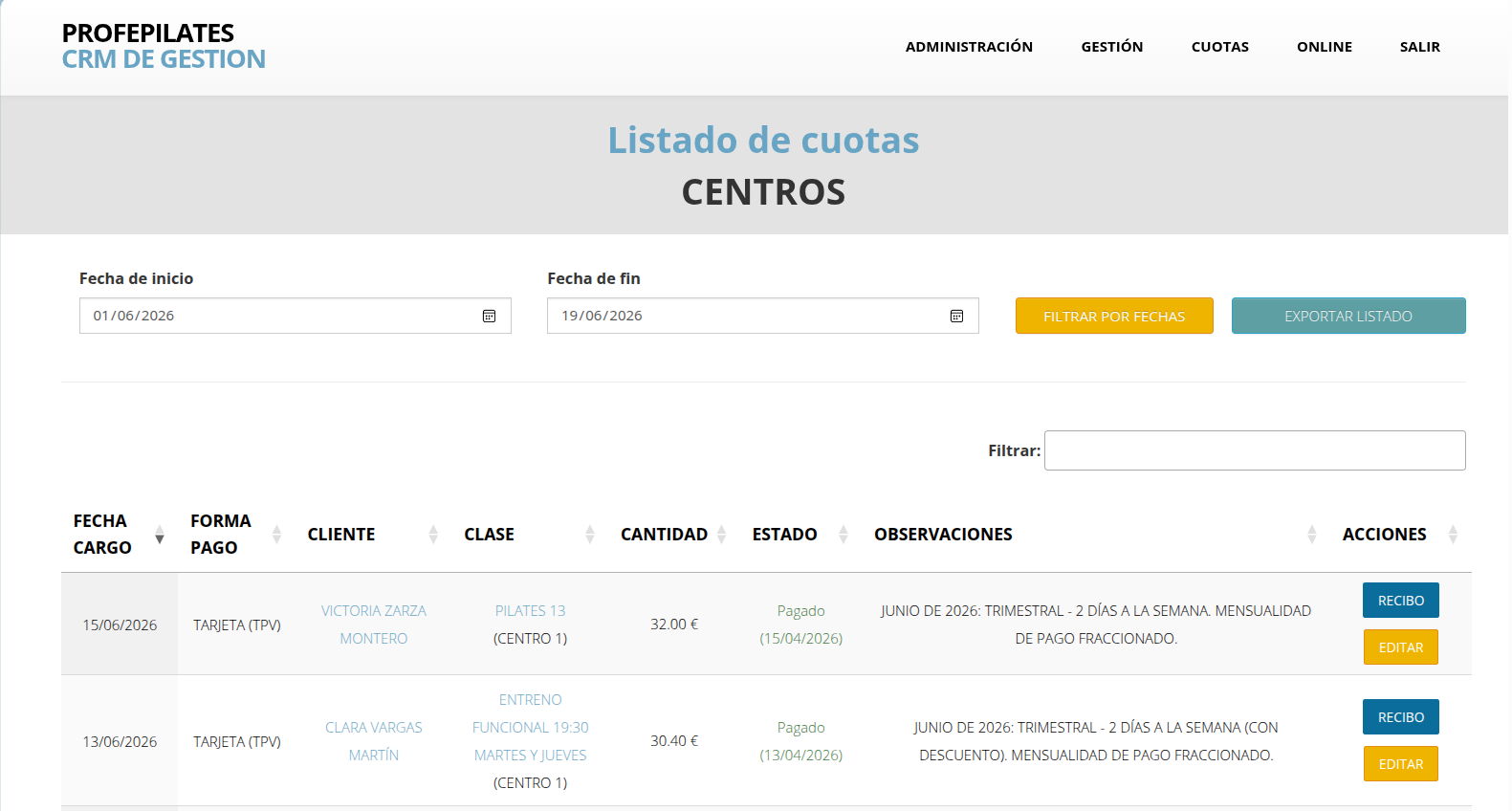The image size is (1512, 811).
Task: Sort table by Cantidad column arrows
Action: [722, 535]
